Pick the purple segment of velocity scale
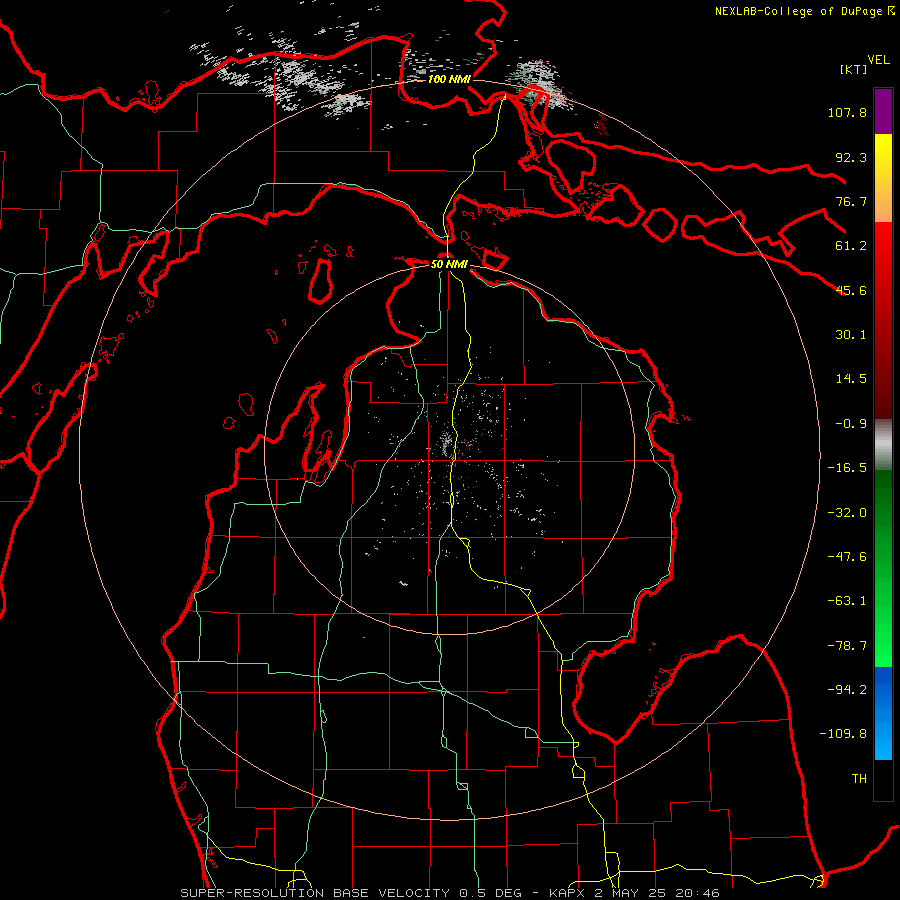 [883, 111]
